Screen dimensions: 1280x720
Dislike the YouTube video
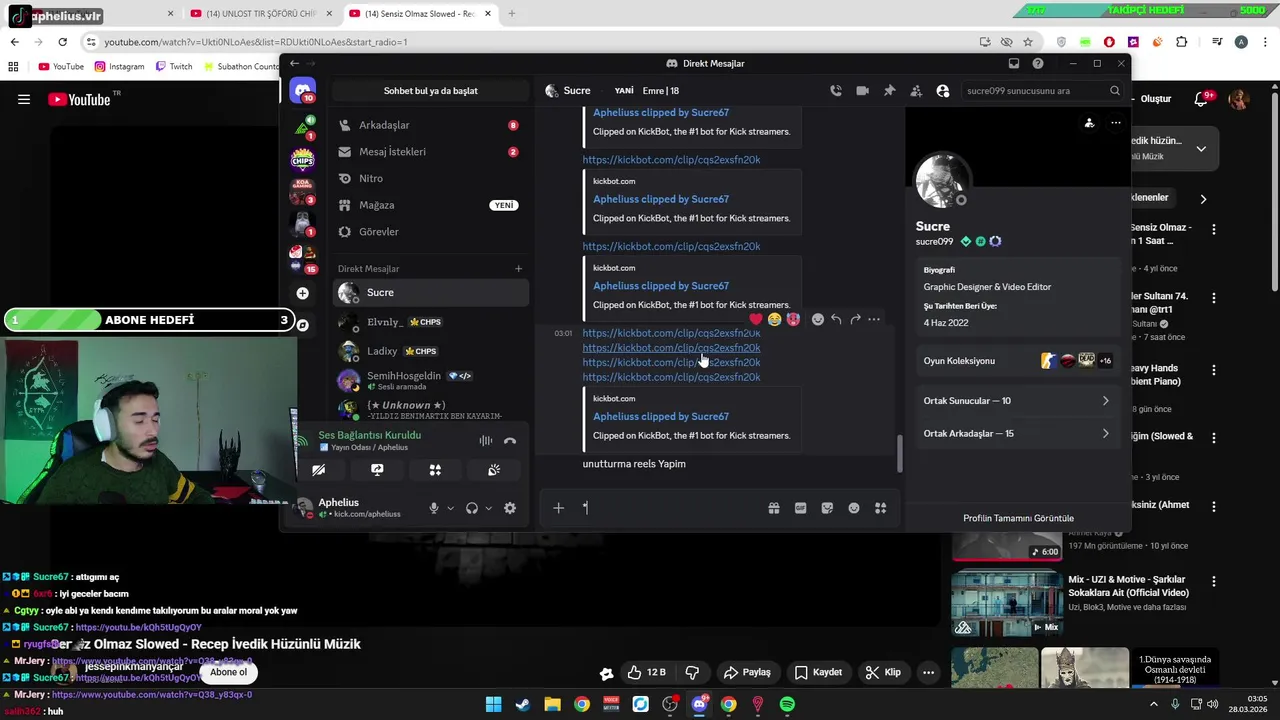click(x=692, y=672)
